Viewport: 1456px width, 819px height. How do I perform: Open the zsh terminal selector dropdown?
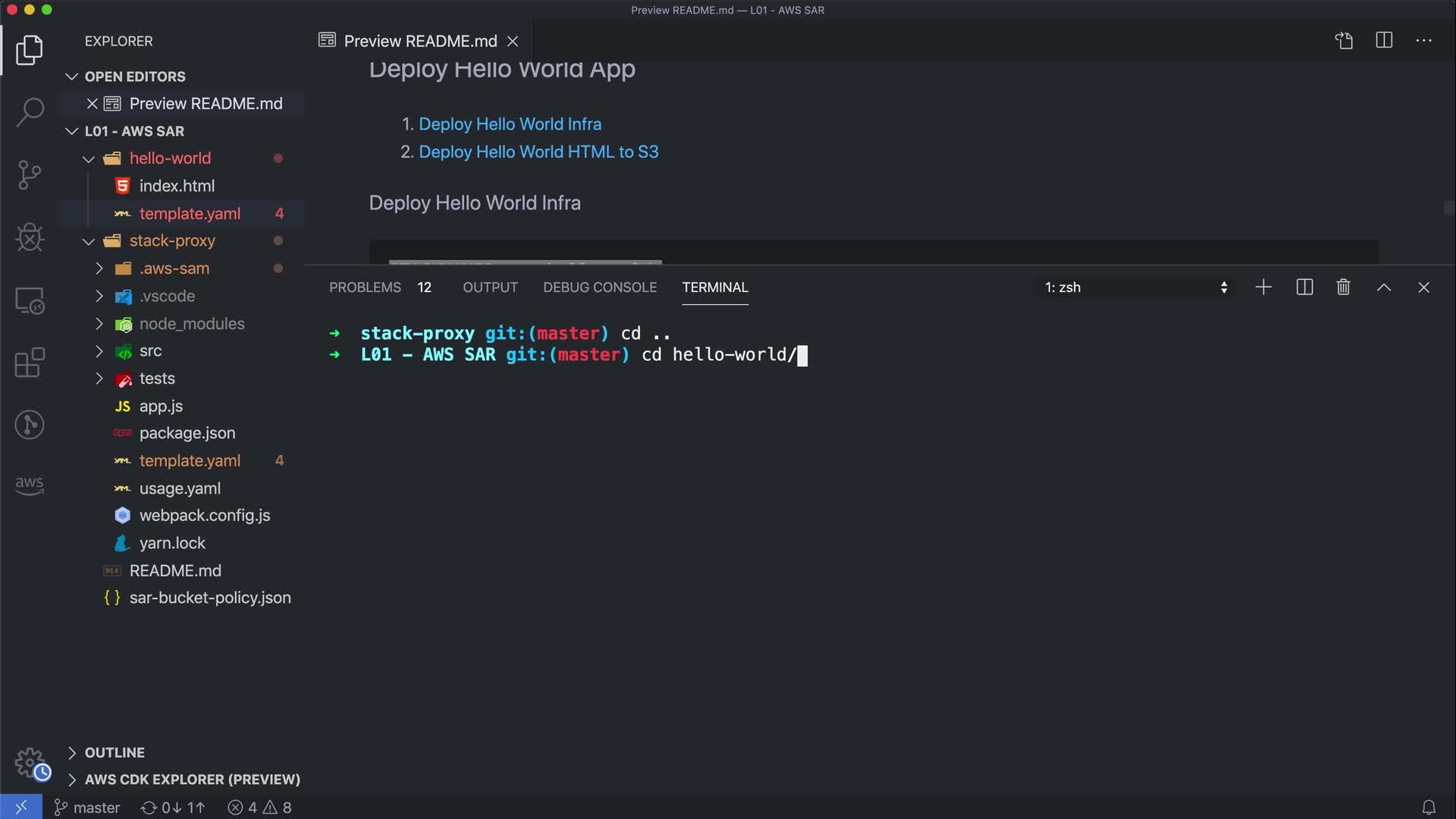(1135, 287)
